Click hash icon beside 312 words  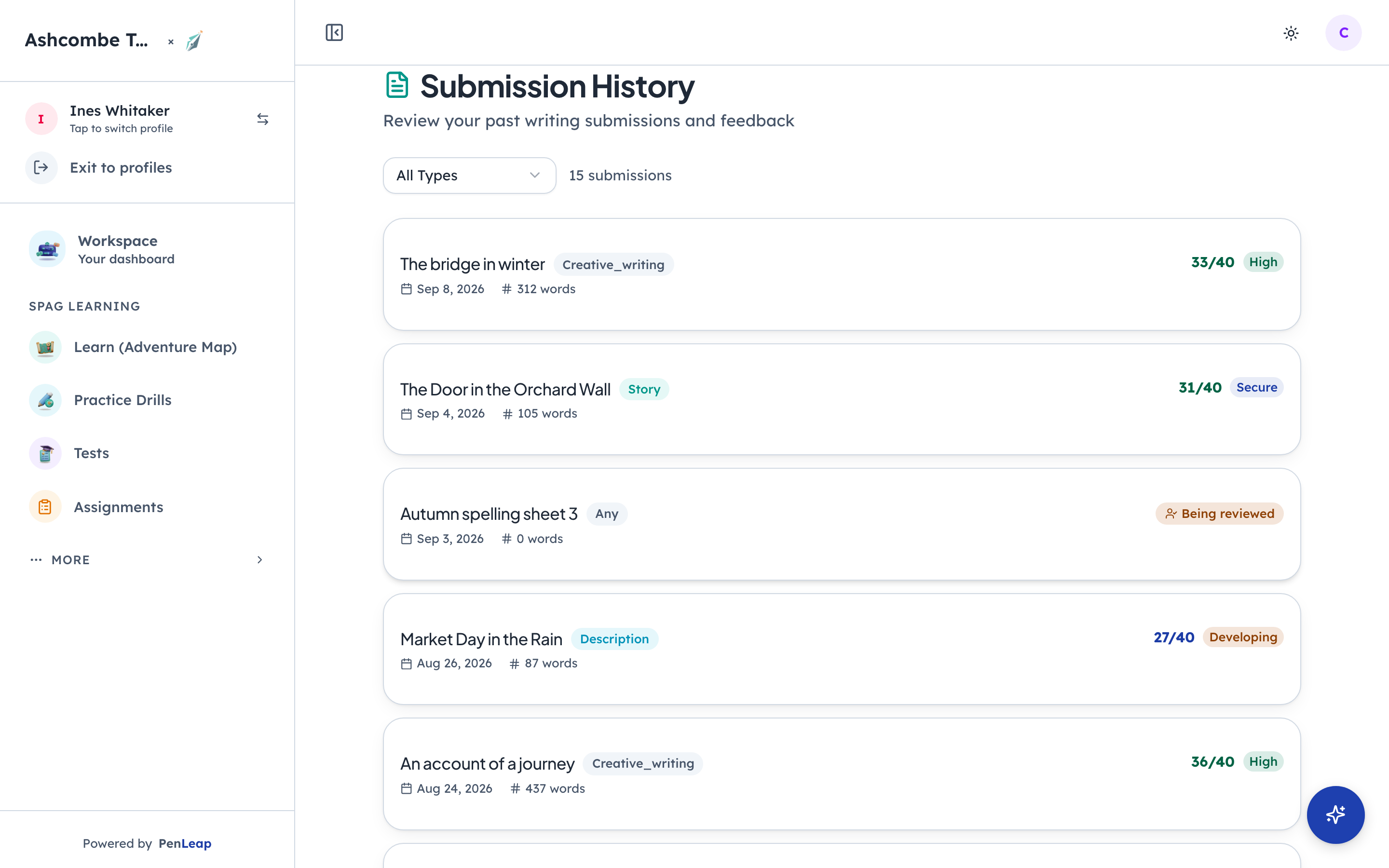(506, 289)
